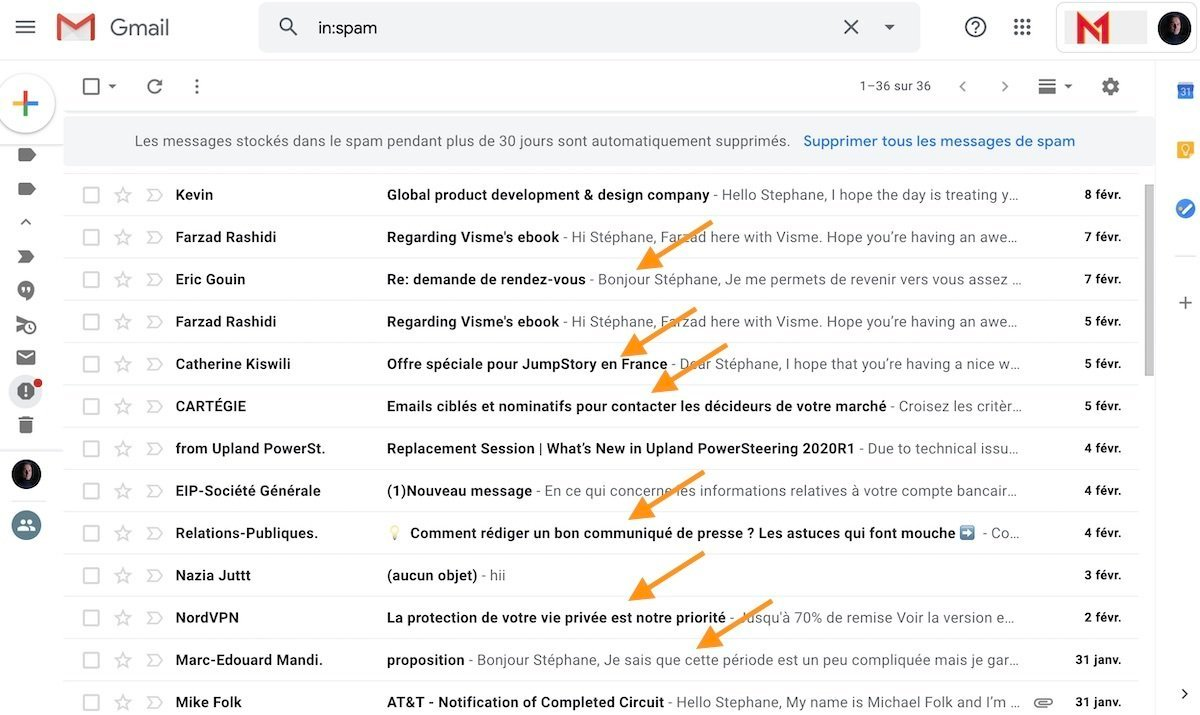Star the email from Eric Gouin
The height and width of the screenshot is (715, 1200).
coord(122,279)
